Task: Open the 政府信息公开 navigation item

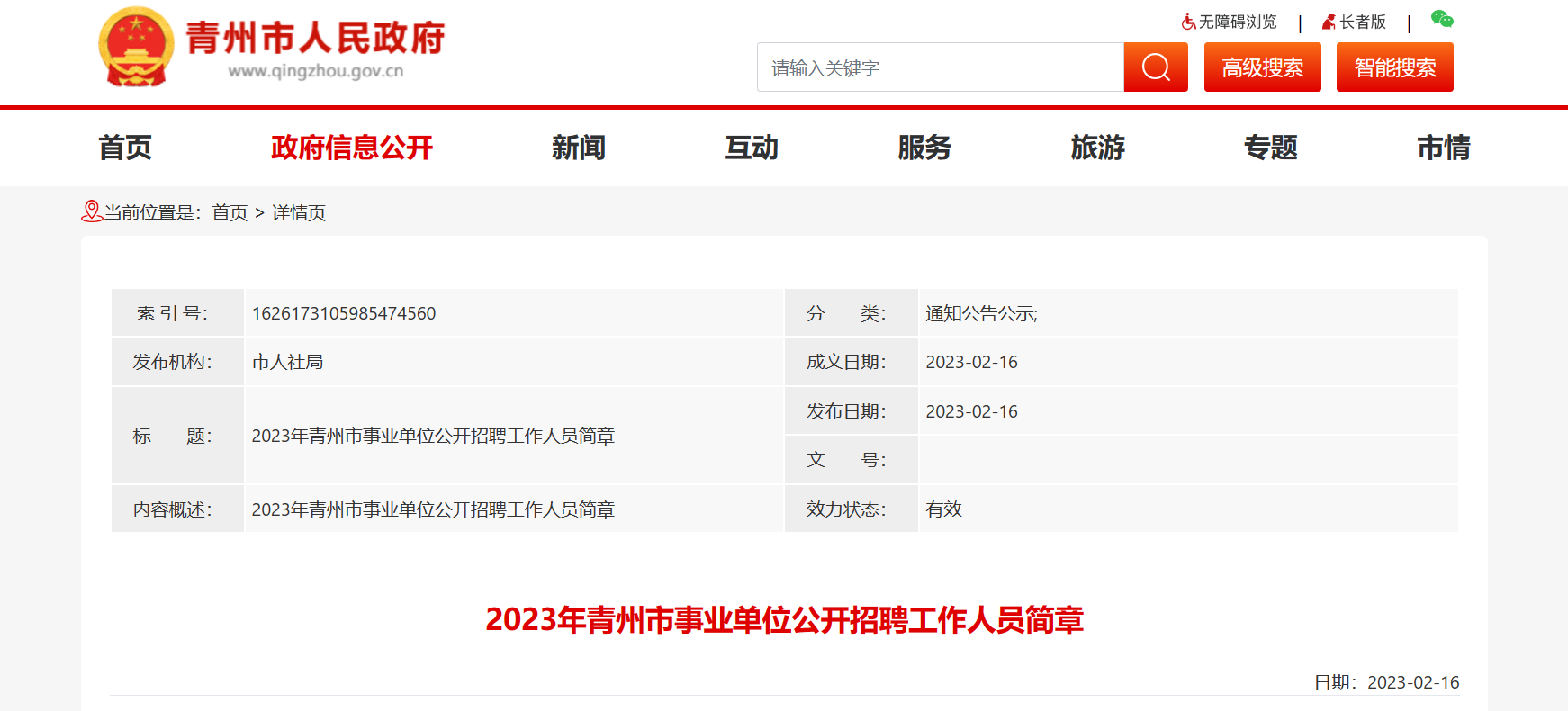Action: (352, 148)
